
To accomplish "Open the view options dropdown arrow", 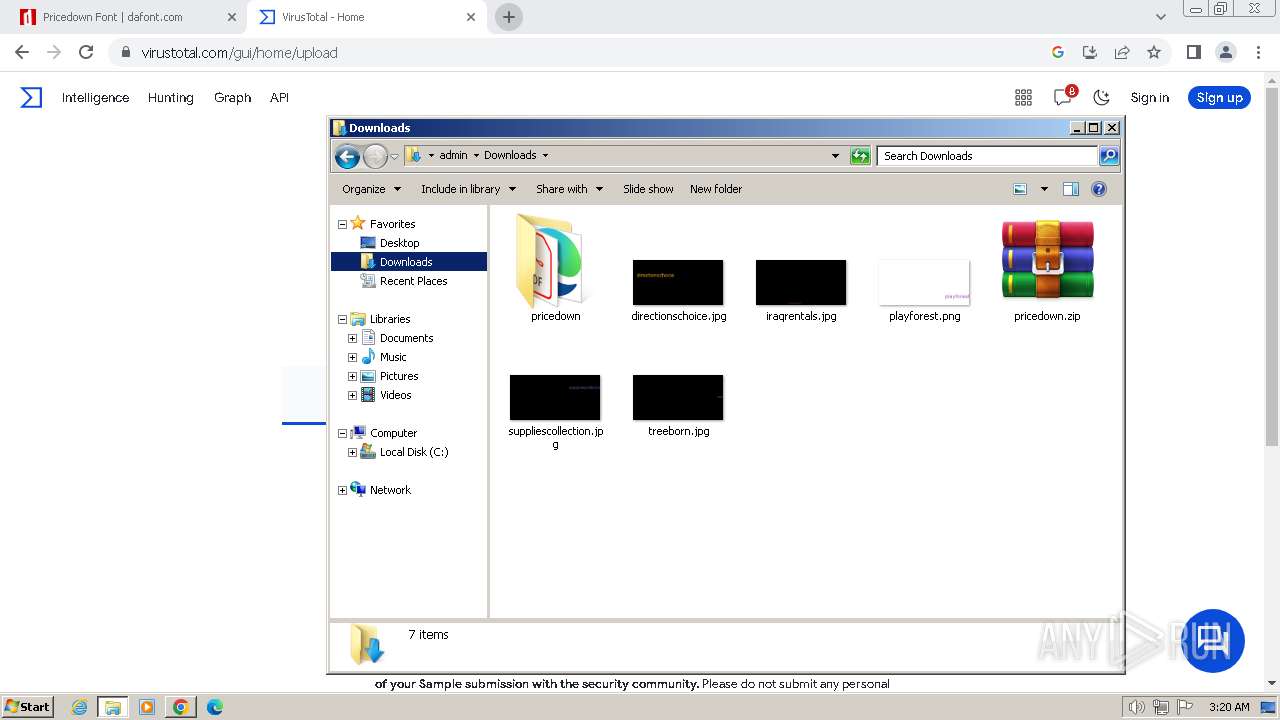I will click(1044, 189).
